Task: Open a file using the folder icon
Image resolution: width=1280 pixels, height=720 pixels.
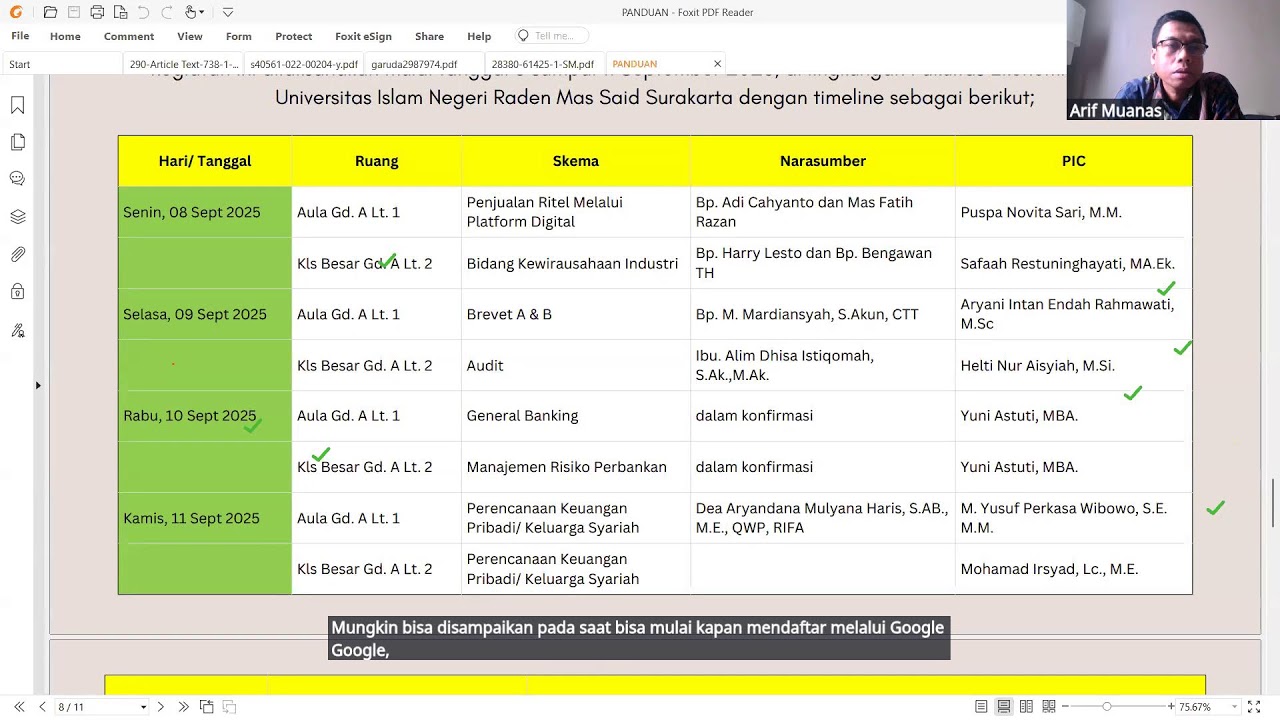Action: click(50, 12)
